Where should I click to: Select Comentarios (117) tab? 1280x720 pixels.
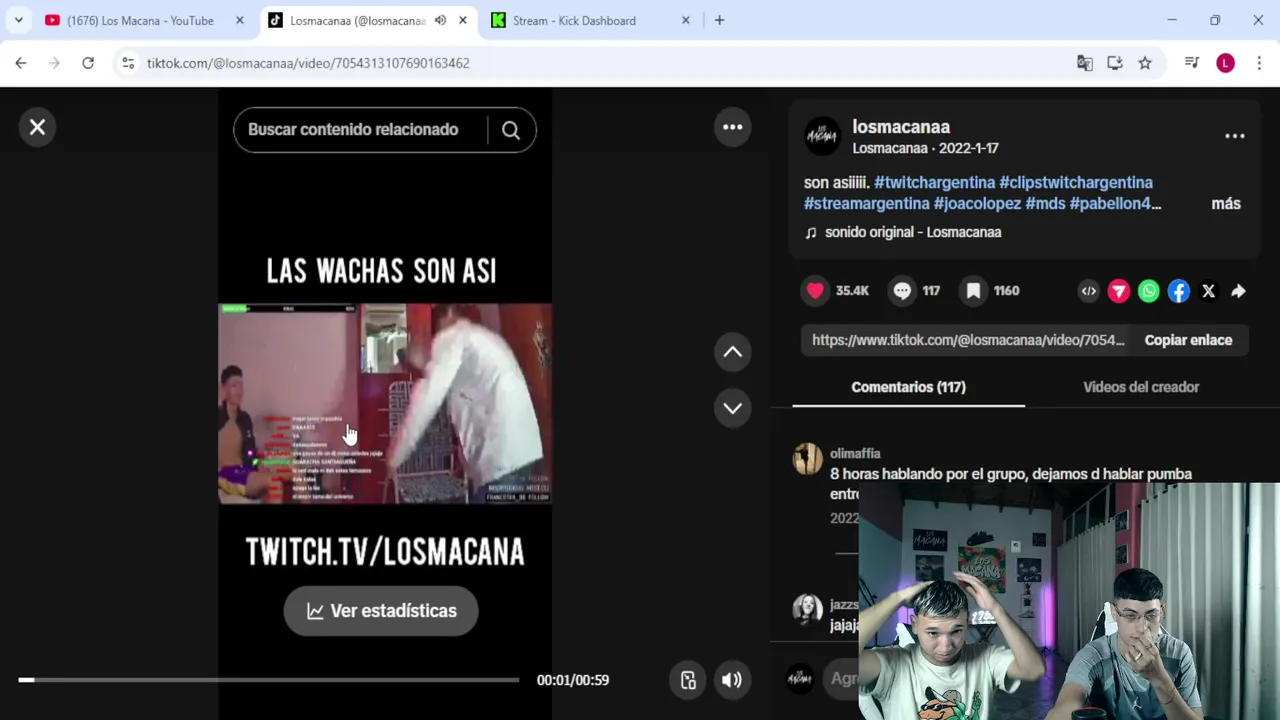(908, 387)
